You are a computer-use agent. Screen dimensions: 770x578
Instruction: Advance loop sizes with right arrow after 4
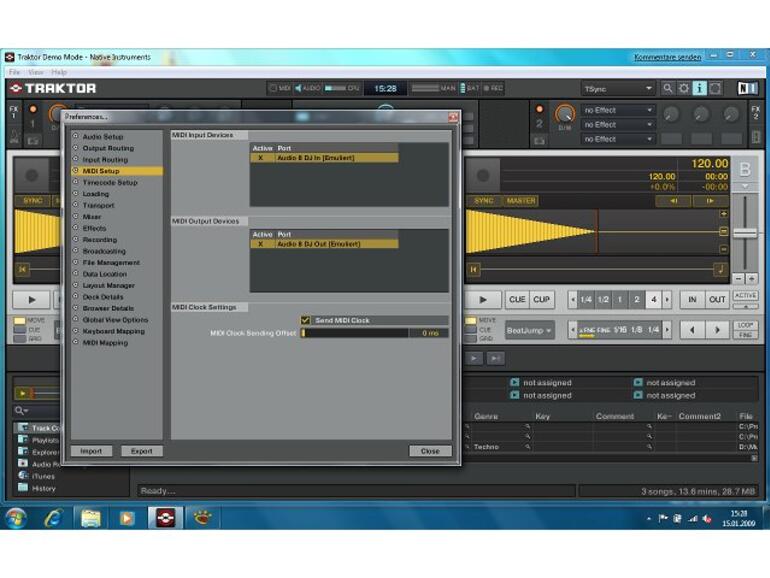(667, 300)
